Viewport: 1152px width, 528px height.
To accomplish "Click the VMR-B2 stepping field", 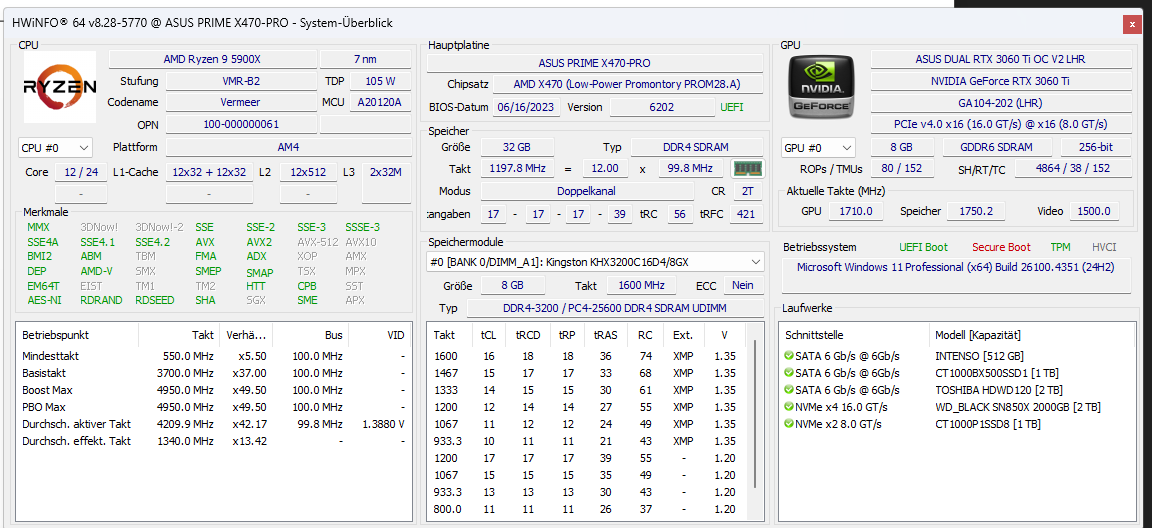I will pos(241,81).
